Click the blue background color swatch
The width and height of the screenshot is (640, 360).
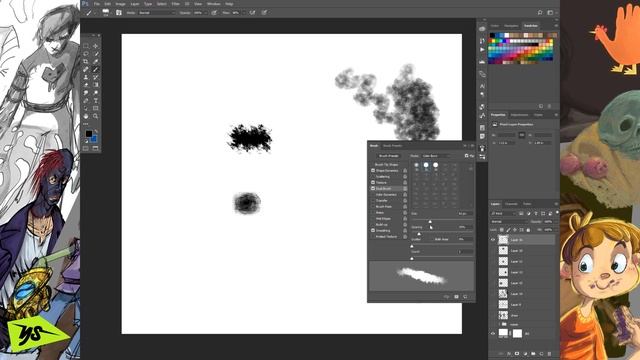tap(94, 139)
